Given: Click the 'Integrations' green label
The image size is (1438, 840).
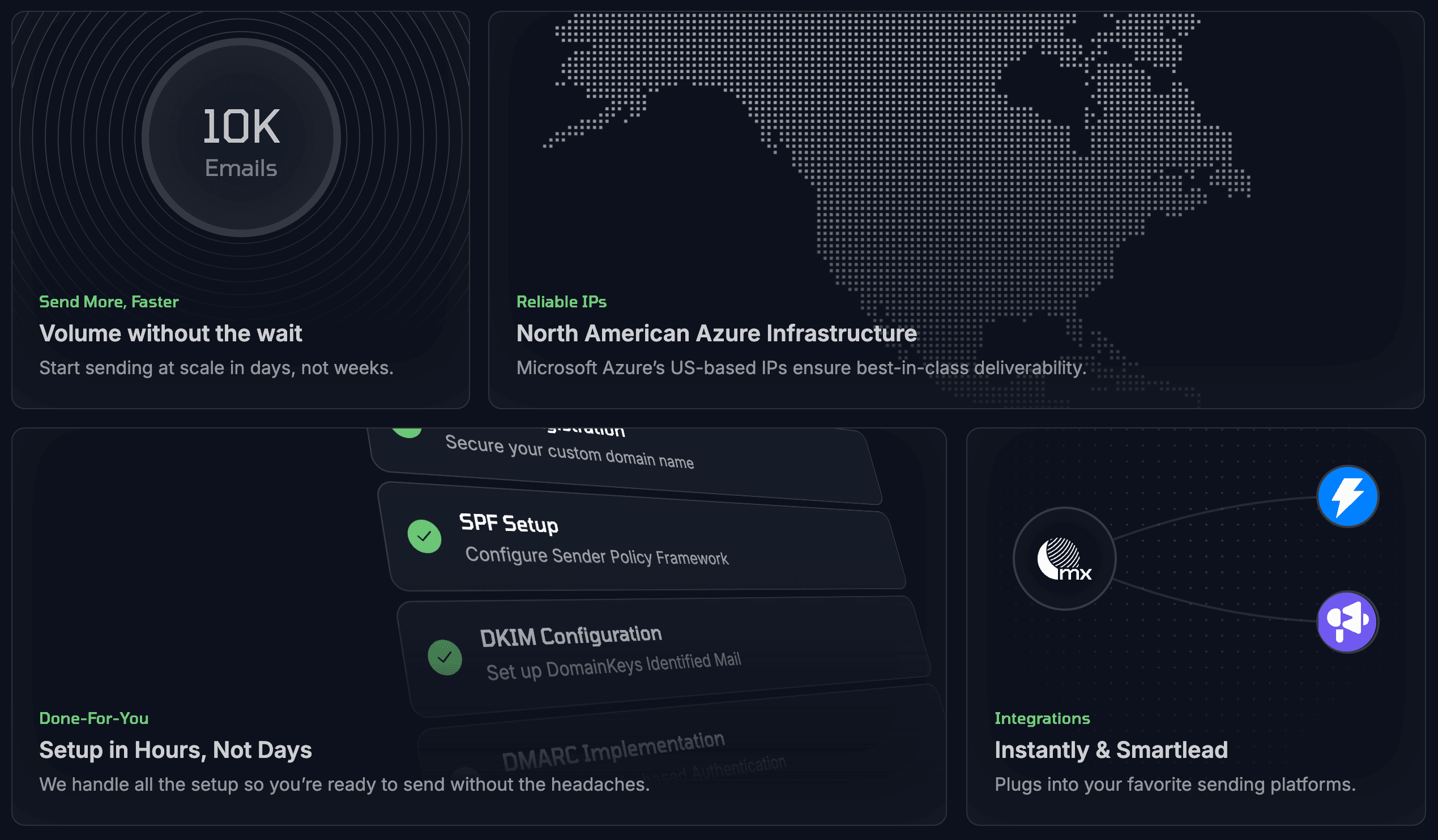Looking at the screenshot, I should click(x=1042, y=718).
